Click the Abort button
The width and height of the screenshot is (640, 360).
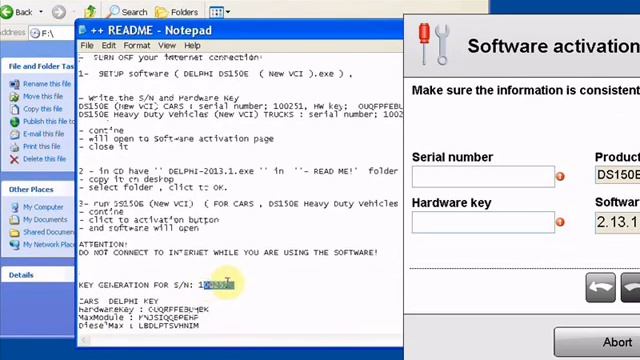pyautogui.click(x=597, y=342)
